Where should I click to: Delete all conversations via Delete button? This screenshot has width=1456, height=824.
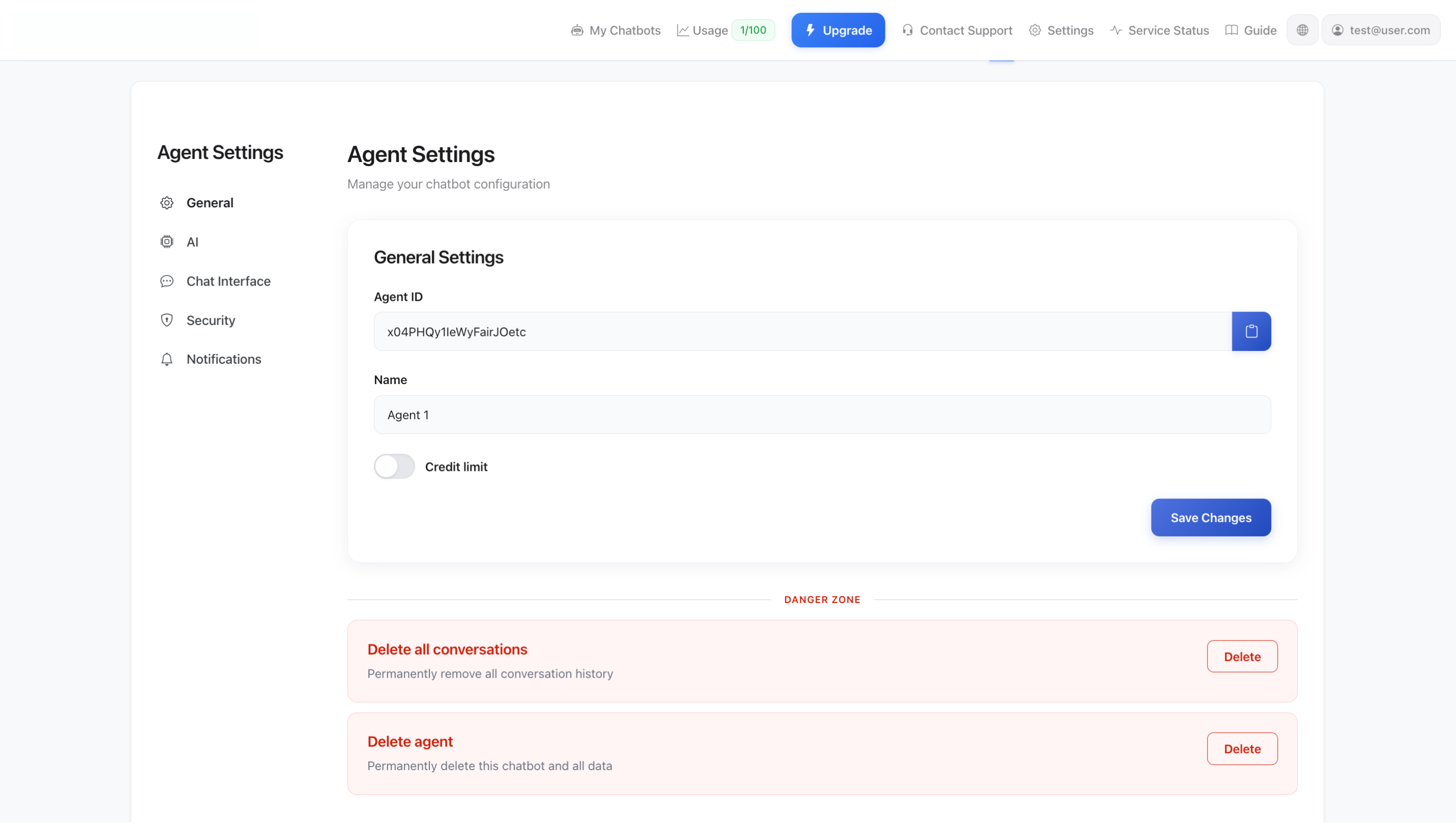pos(1242,656)
